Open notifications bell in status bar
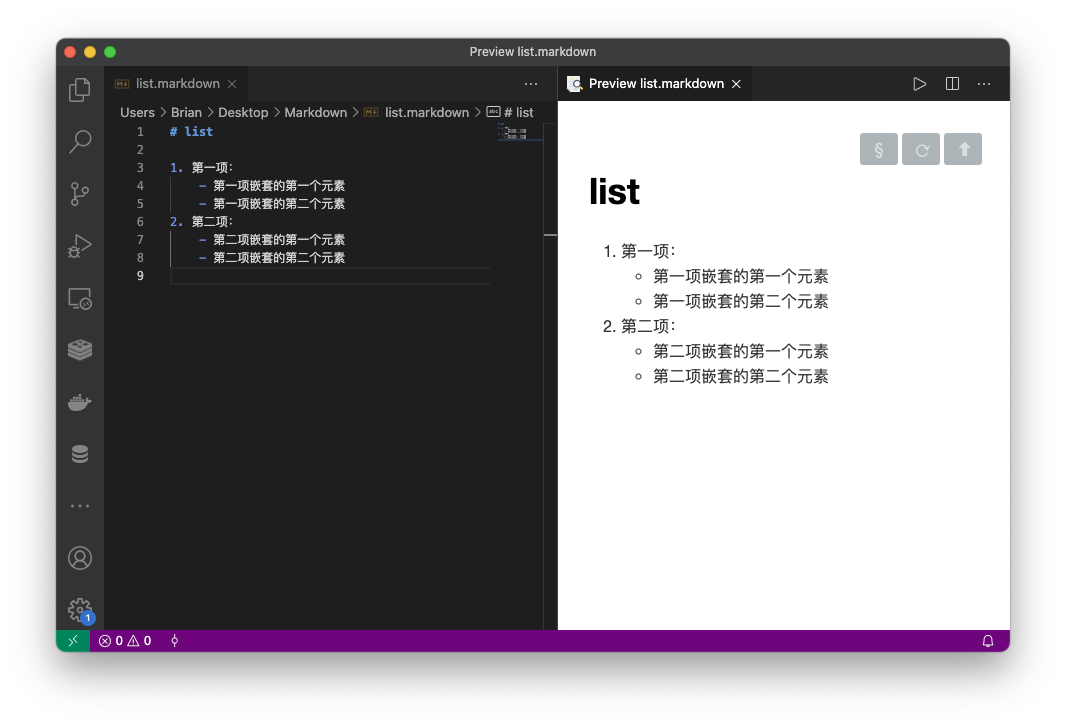The width and height of the screenshot is (1066, 726). coord(988,640)
